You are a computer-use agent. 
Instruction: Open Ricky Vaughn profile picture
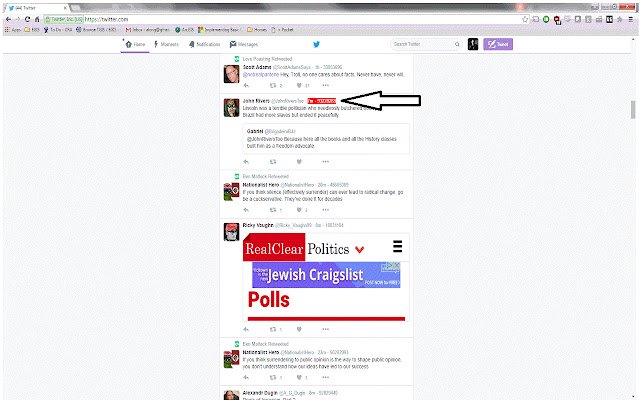231,232
